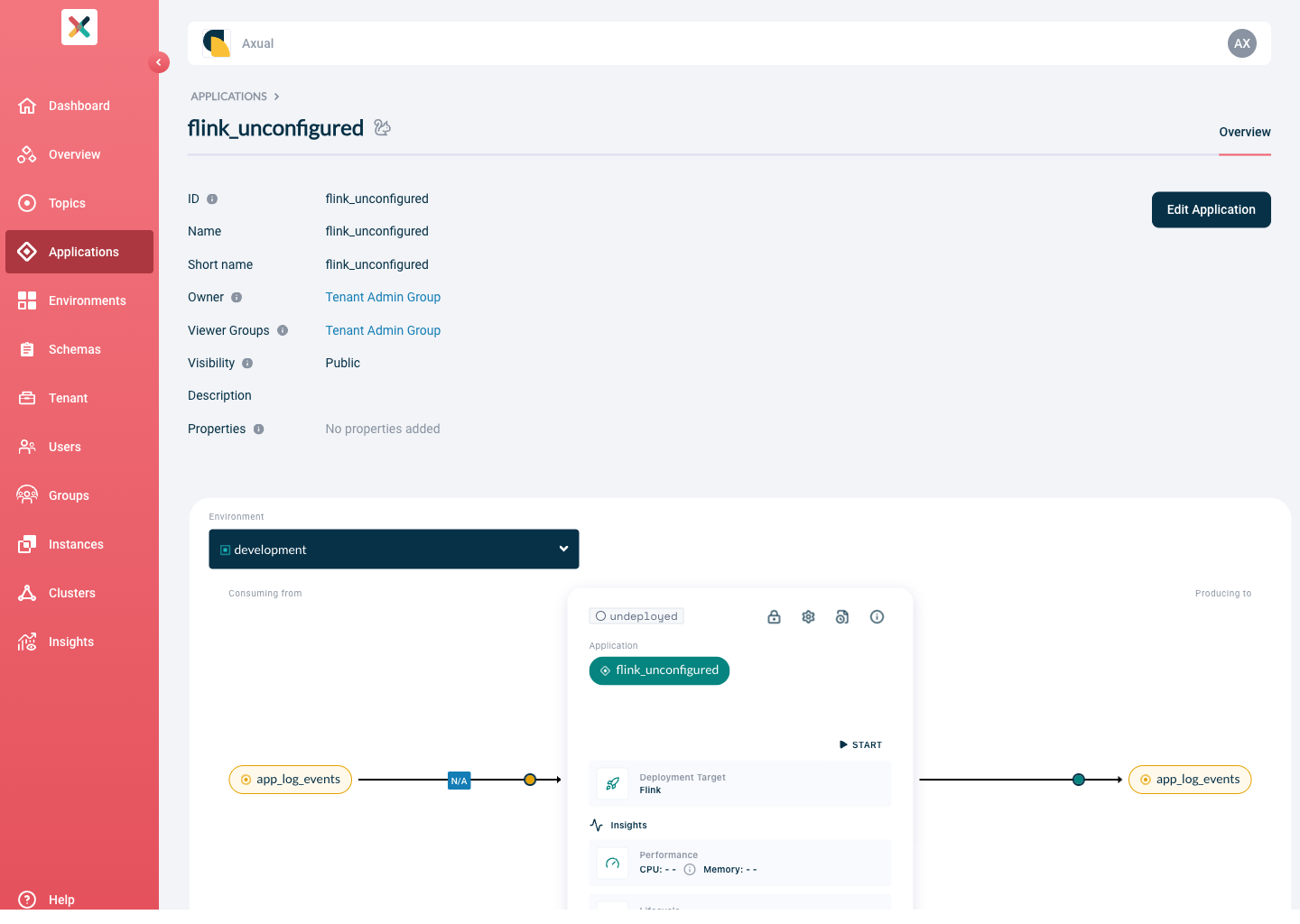Click the info icon next to Visibility
1300x924 pixels.
tap(247, 364)
